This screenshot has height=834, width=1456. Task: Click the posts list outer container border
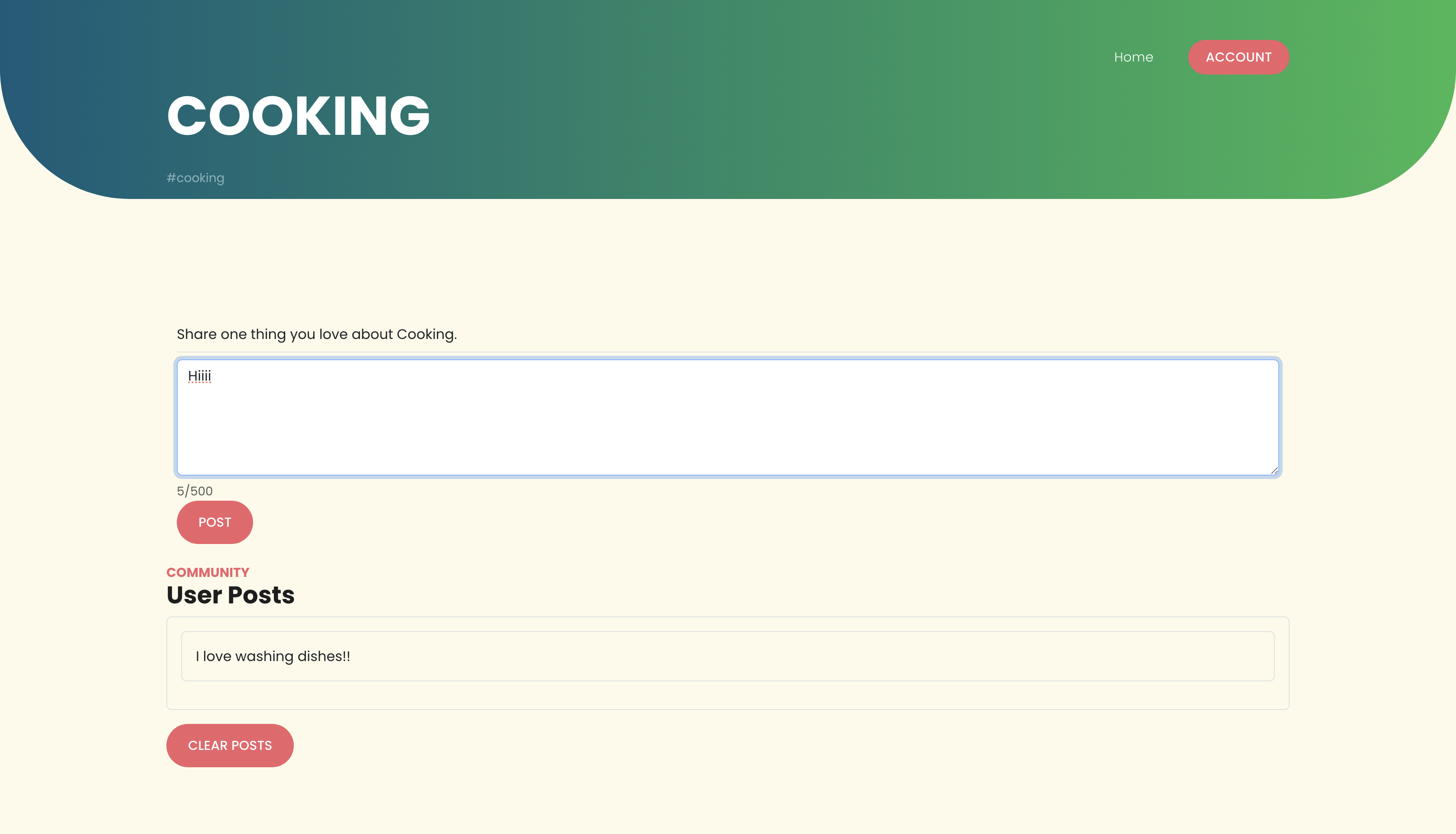point(727,709)
